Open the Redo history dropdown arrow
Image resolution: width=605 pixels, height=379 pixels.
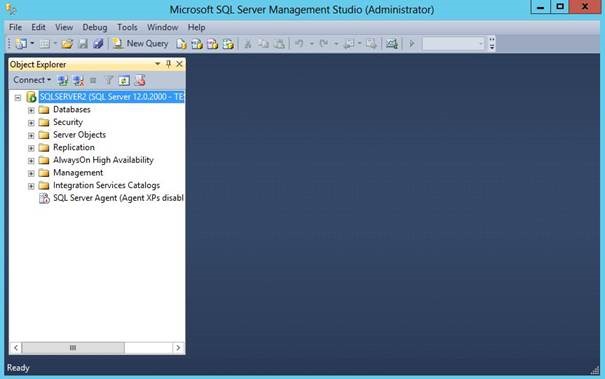click(x=336, y=44)
